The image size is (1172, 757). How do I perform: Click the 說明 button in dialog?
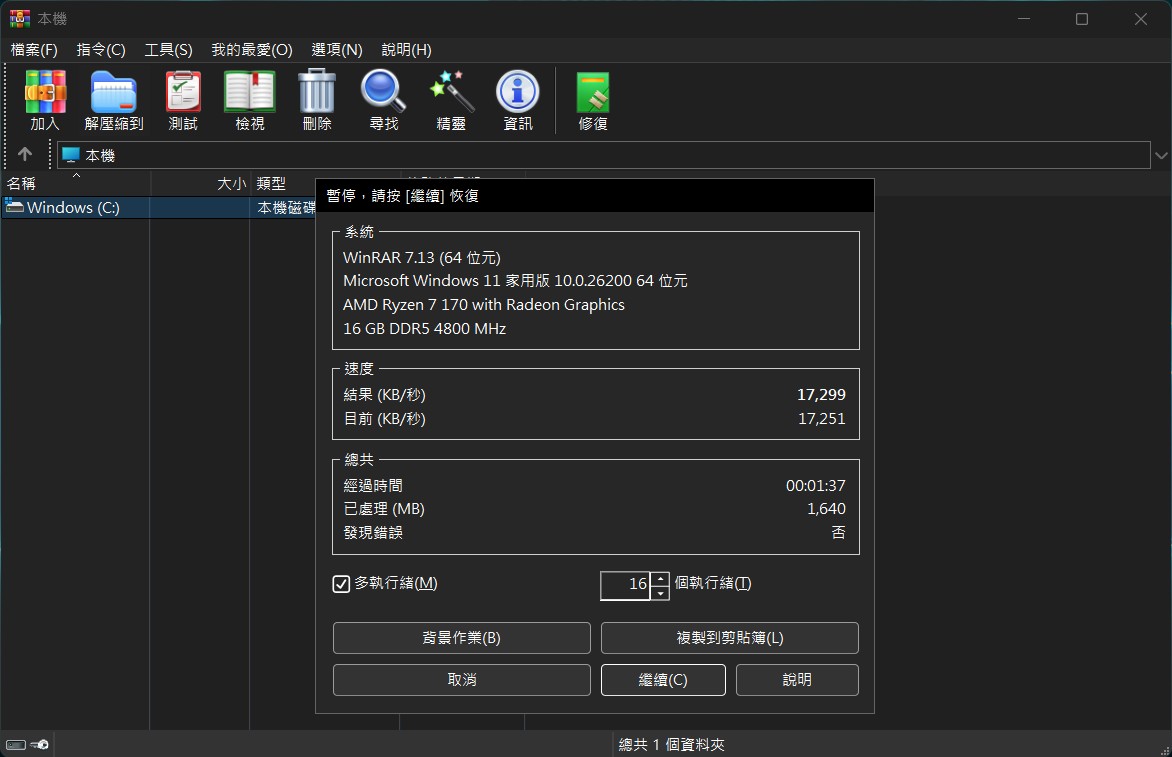pos(797,679)
